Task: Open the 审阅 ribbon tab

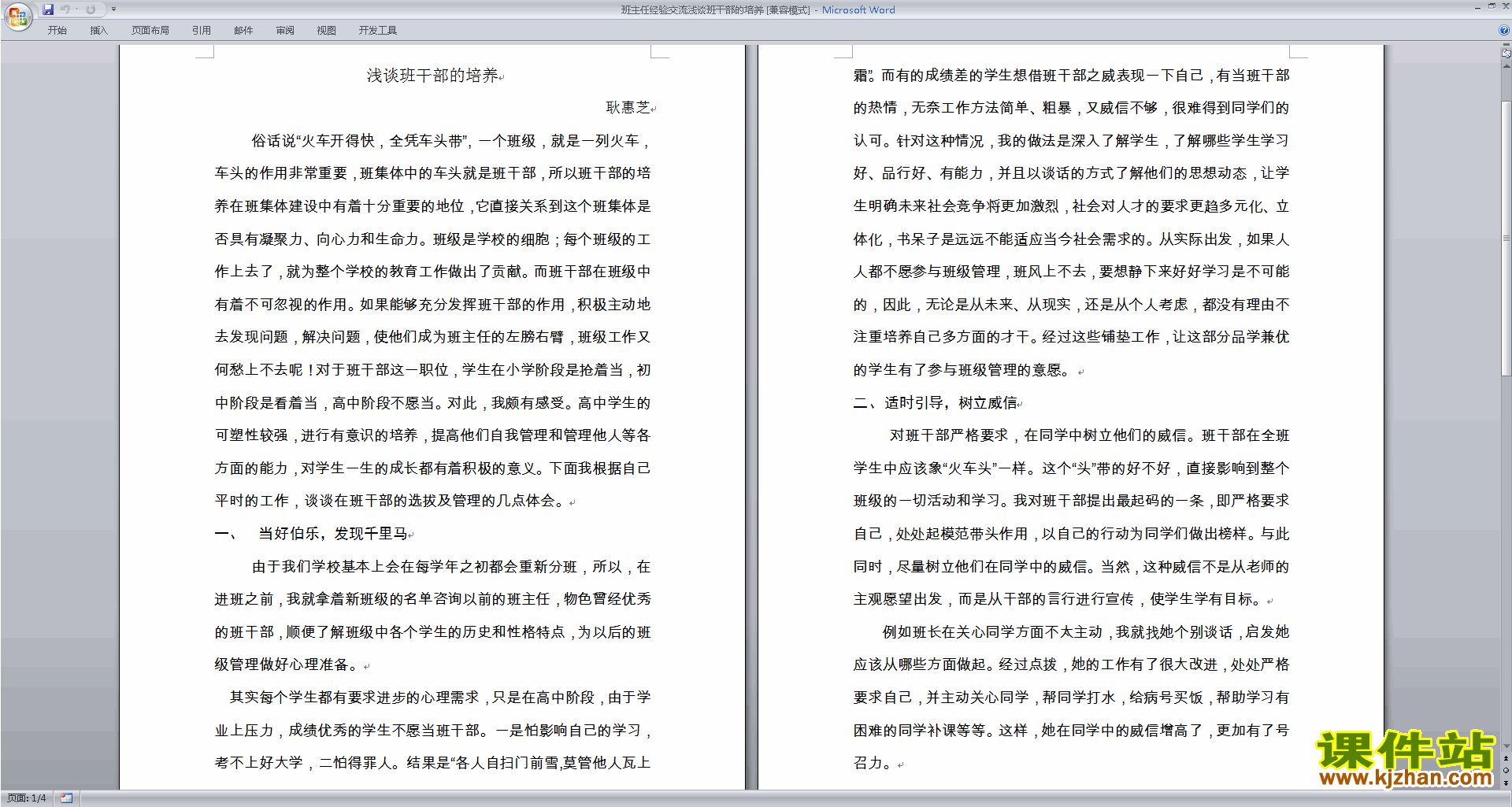Action: tap(285, 31)
